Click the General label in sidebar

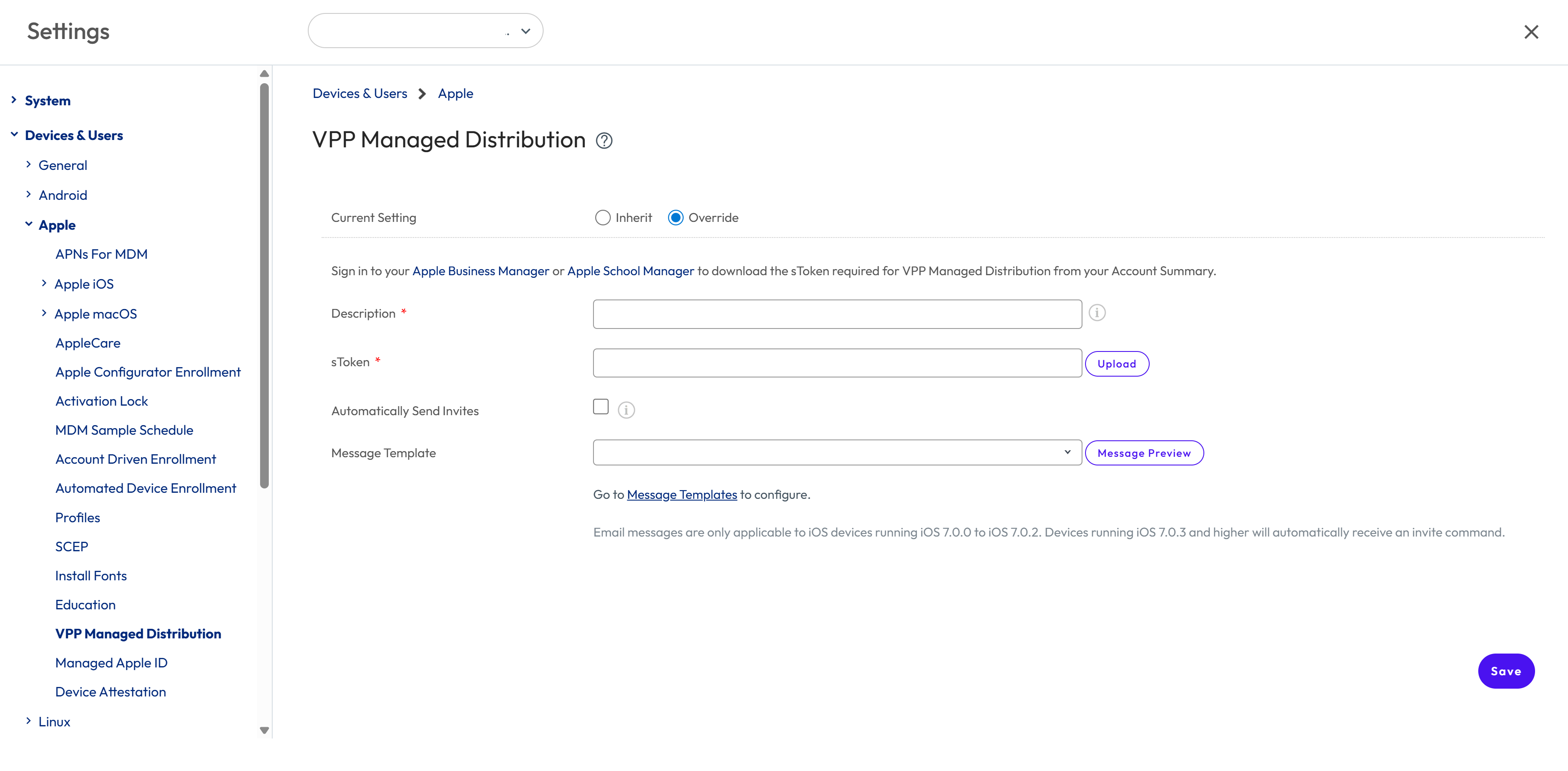pyautogui.click(x=63, y=166)
